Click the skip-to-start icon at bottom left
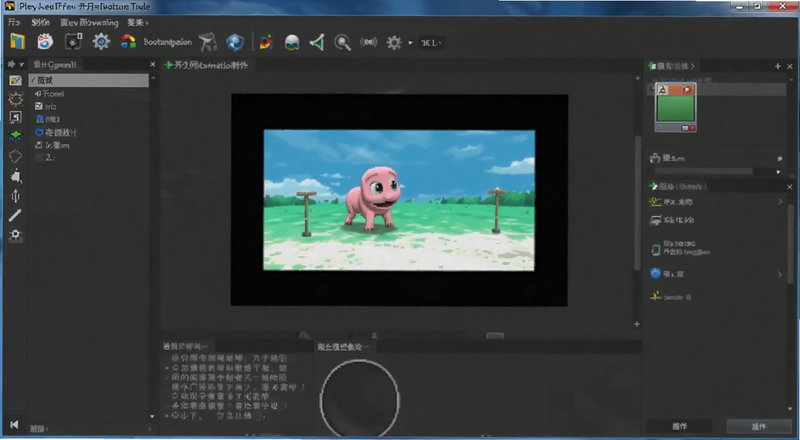This screenshot has height=440, width=800. (14, 425)
